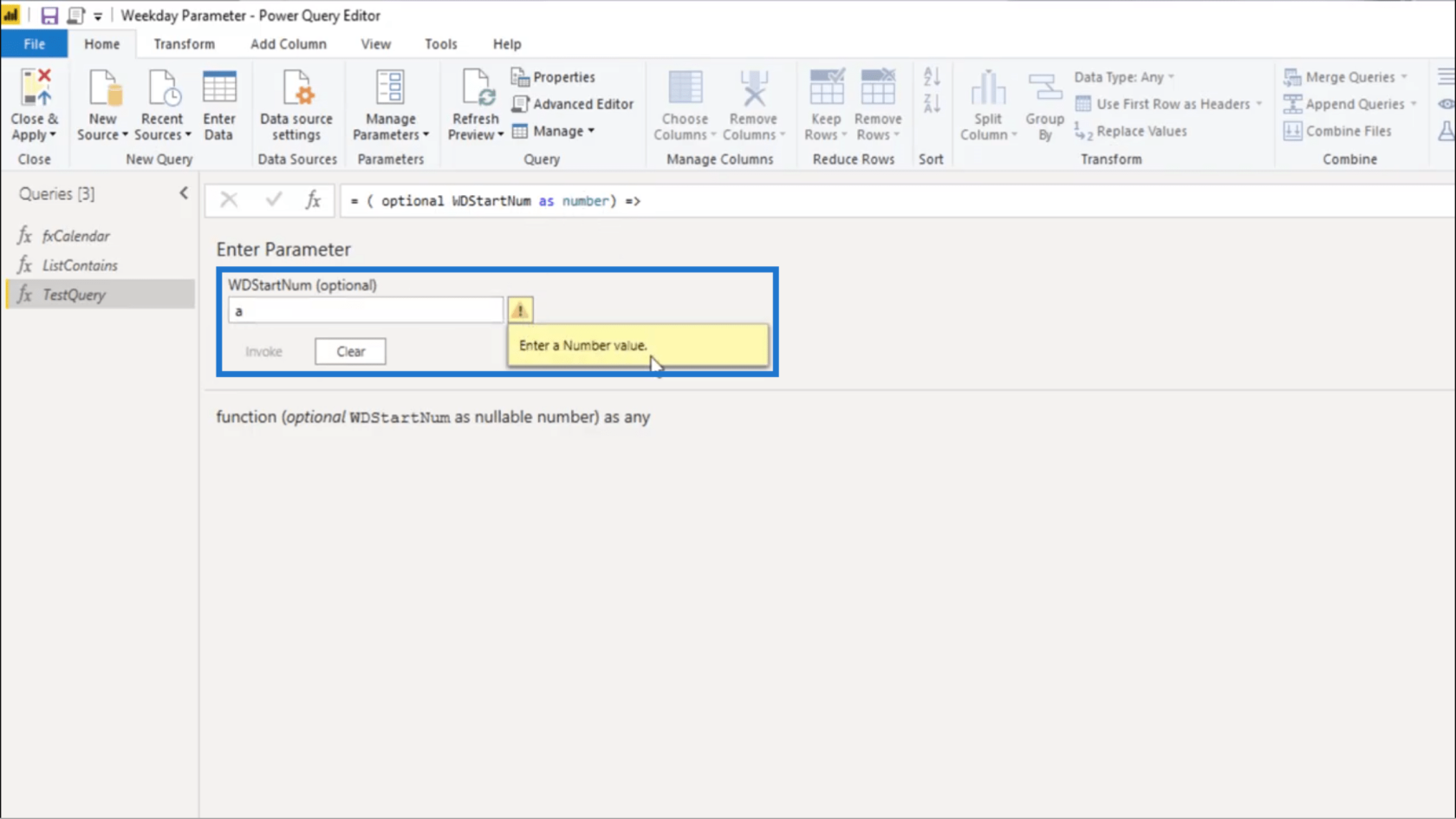Screen dimensions: 1456x819
Task: Click Replace Values in Transform group
Action: pyautogui.click(x=1131, y=131)
